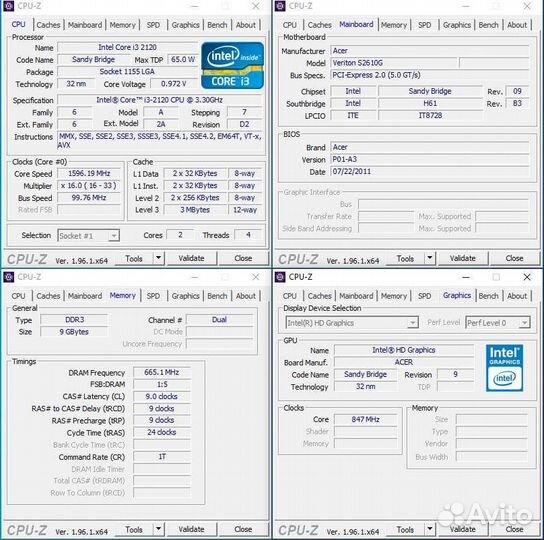
Task: Click GPU core clock 847 MHz value
Action: tap(366, 419)
